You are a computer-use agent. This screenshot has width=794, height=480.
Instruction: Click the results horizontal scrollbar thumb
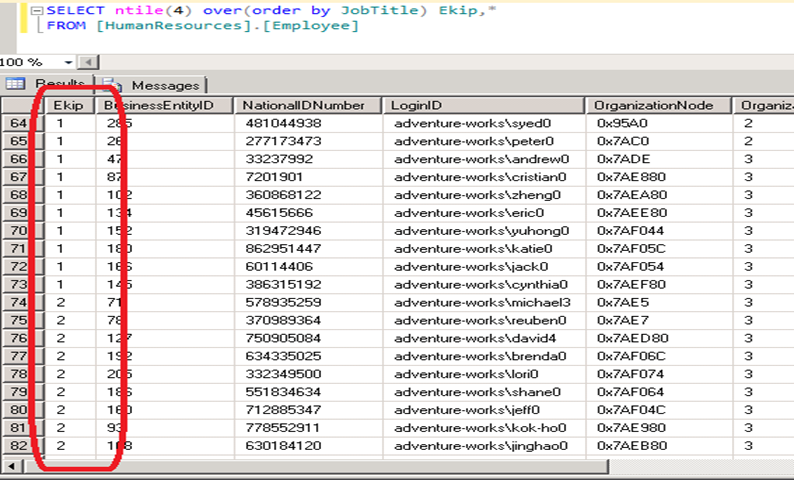[315, 466]
